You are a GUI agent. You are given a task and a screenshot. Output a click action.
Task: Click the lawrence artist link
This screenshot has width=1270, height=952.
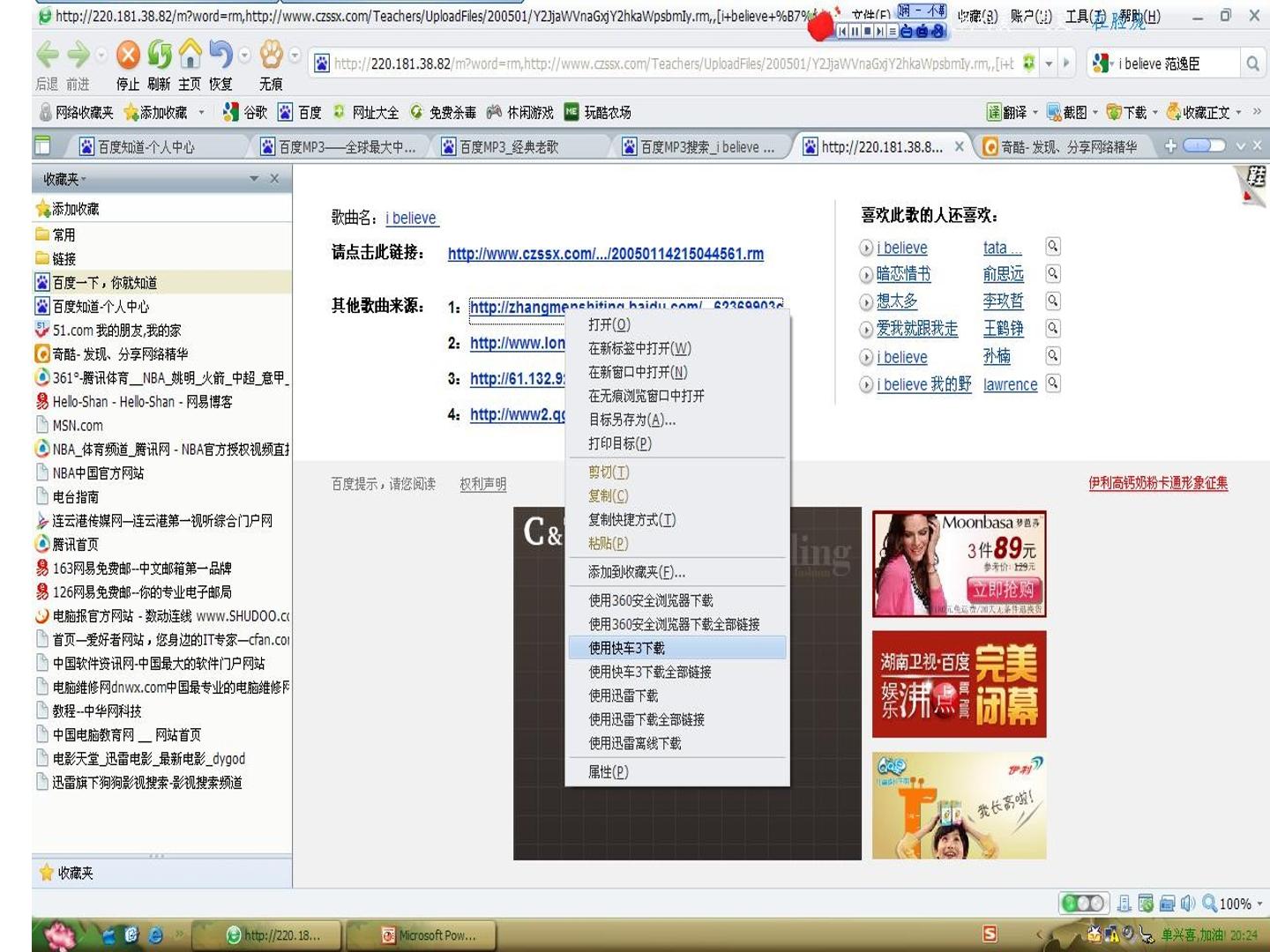pyautogui.click(x=1011, y=384)
